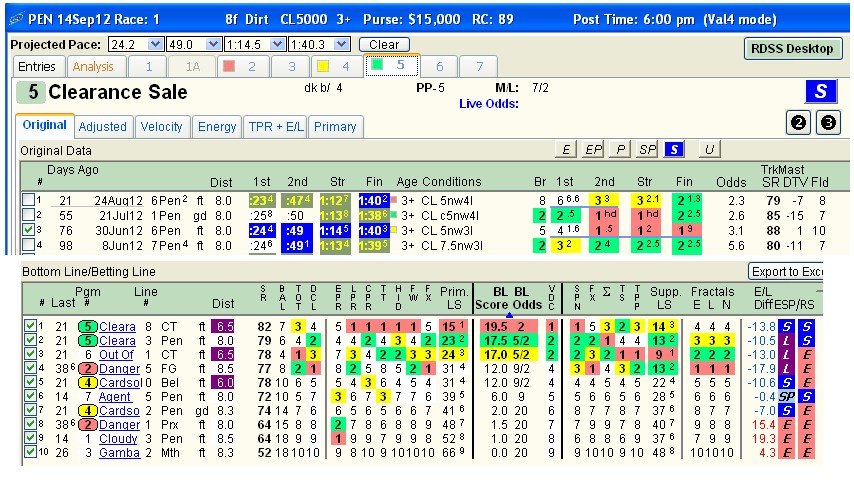Toggle checkbox for past line 1 (24Aug12)
Screen dimensions: 854x484
pos(28,200)
